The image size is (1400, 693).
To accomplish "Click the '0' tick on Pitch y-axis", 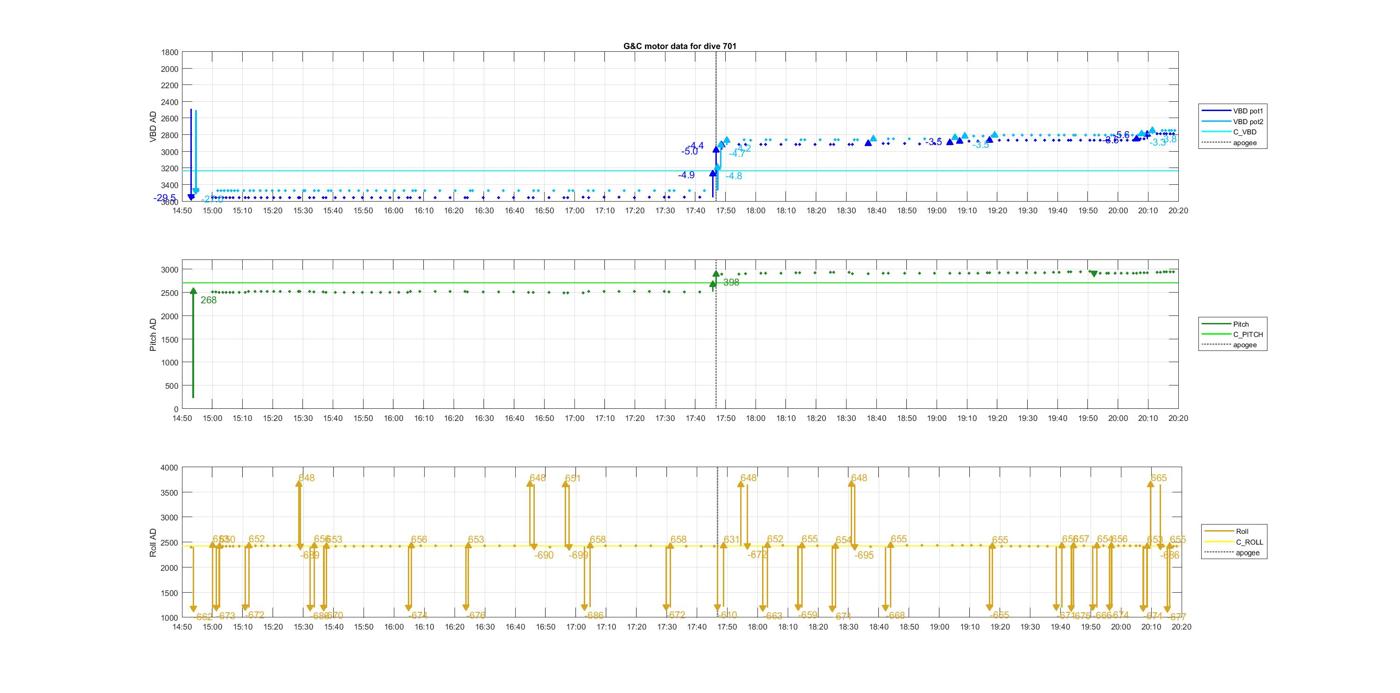I will pyautogui.click(x=176, y=409).
